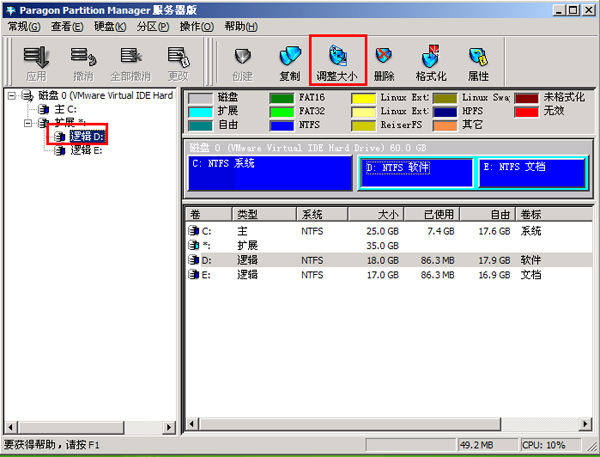Click the Undo All (全部撤消) icon

pos(131,56)
